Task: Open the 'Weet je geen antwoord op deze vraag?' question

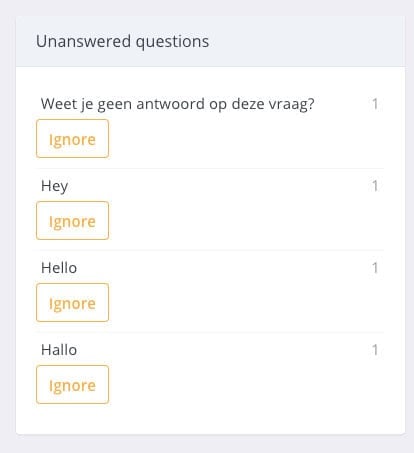Action: tap(177, 104)
